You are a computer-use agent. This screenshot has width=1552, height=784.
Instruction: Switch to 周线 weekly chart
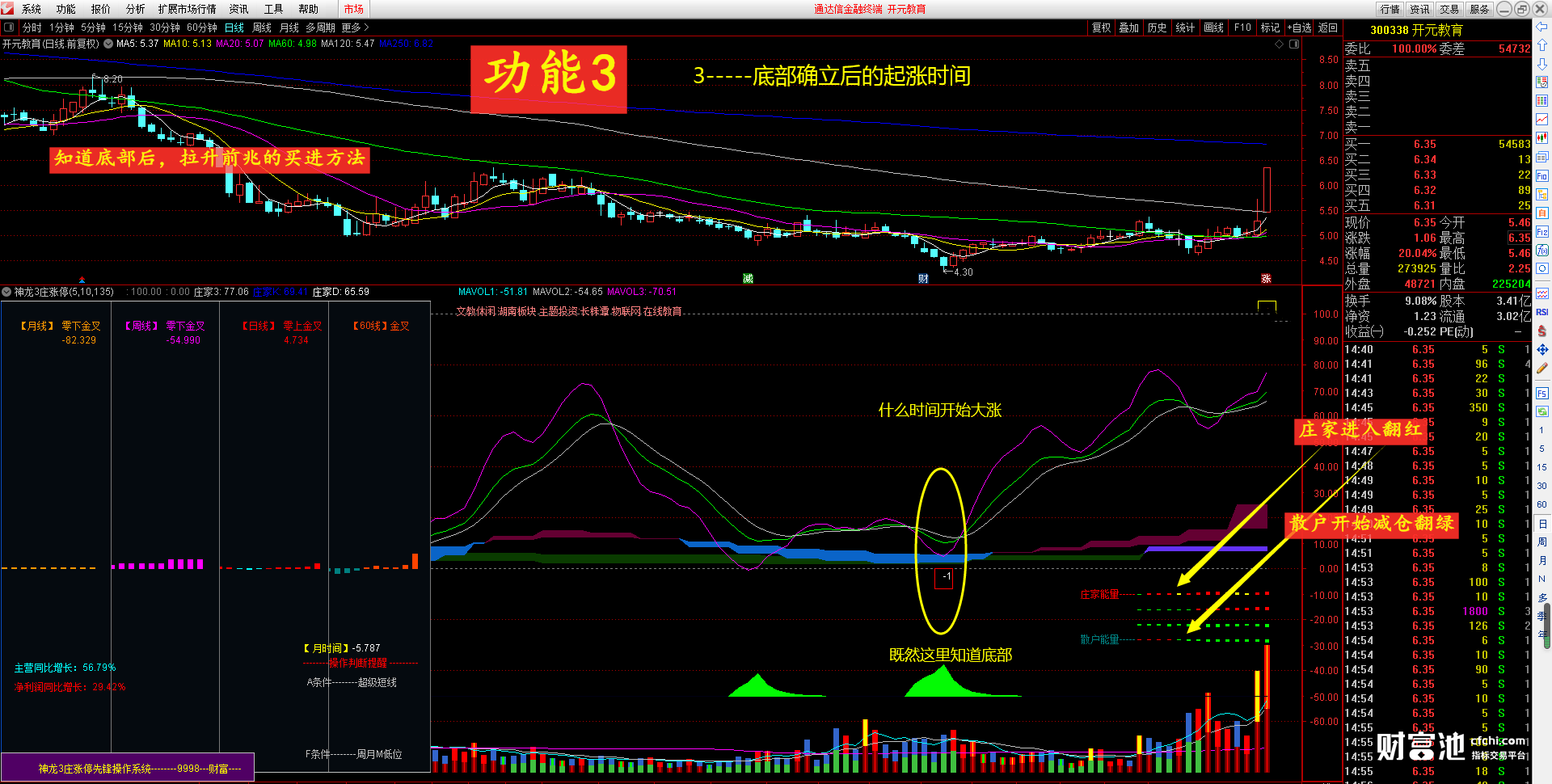(262, 27)
